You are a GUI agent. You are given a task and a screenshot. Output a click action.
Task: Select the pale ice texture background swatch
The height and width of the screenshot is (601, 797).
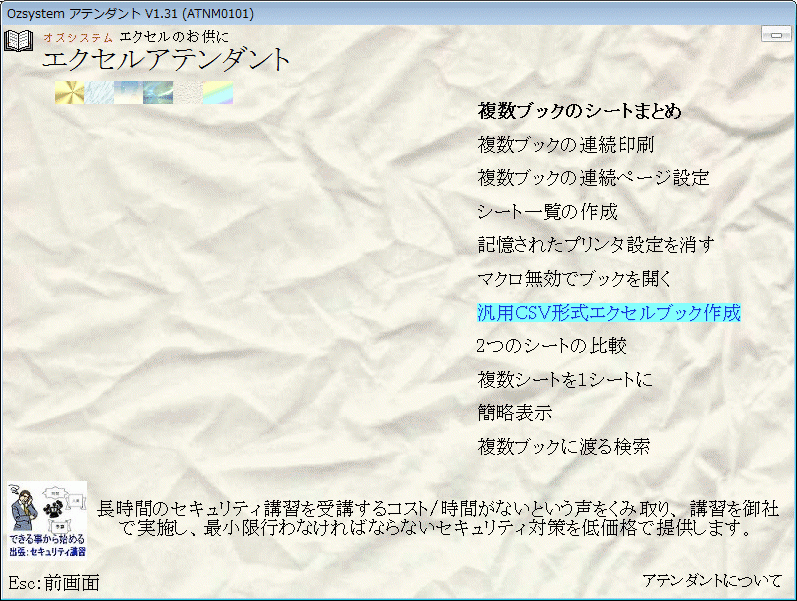pyautogui.click(x=99, y=93)
